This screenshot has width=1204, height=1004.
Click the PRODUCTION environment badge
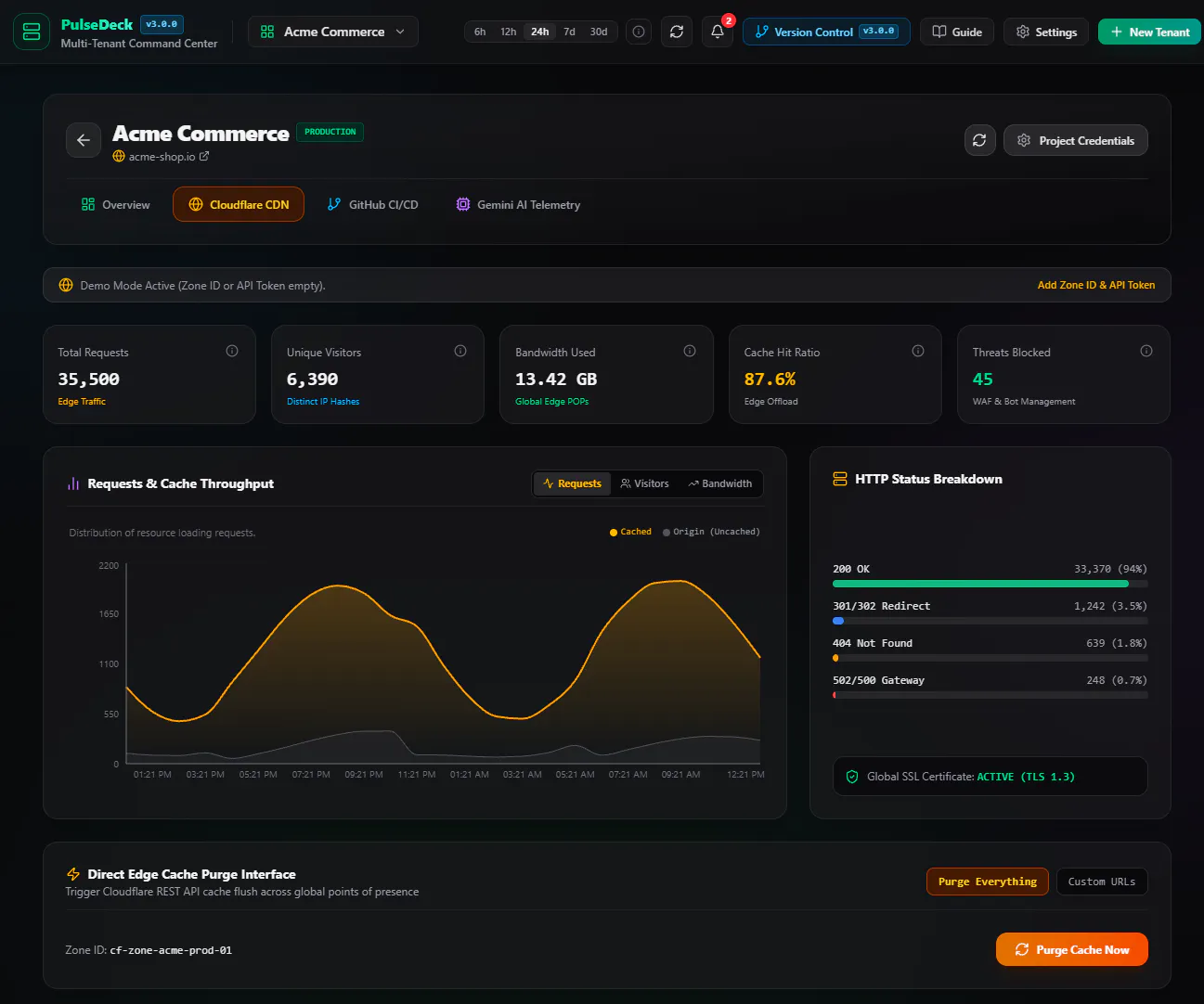coord(330,132)
